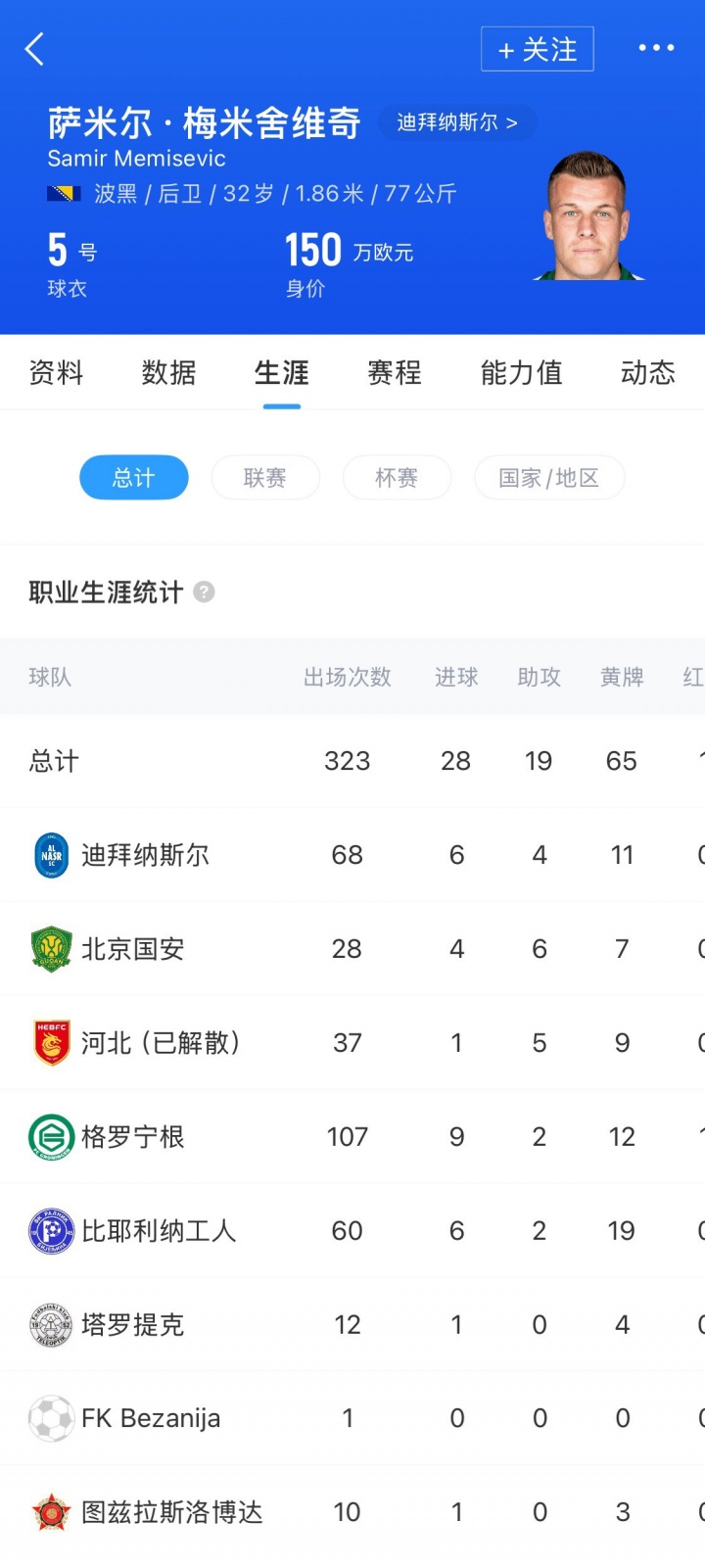Select the 联赛 filter pill
Screen dimensions: 705x1568
point(265,478)
